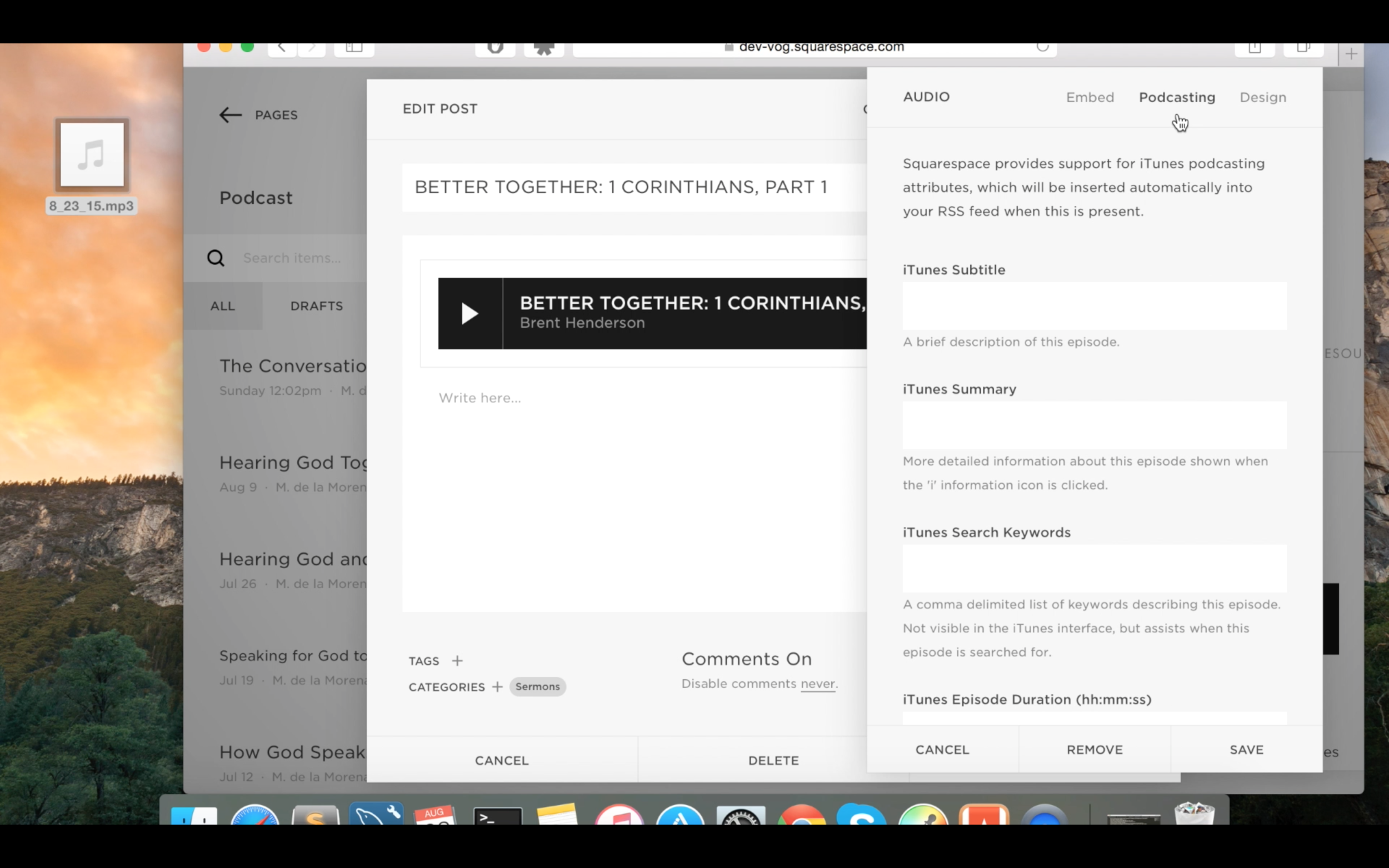The image size is (1389, 868).
Task: Open 8_23_15.mp3 file icon on desktop
Action: pos(92,155)
